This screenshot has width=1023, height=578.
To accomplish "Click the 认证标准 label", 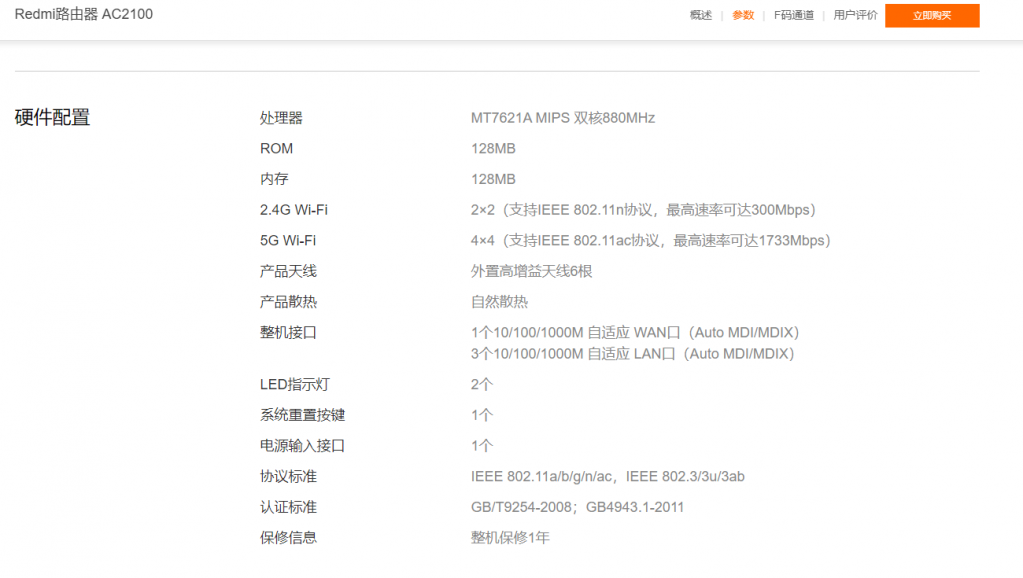I will [288, 508].
